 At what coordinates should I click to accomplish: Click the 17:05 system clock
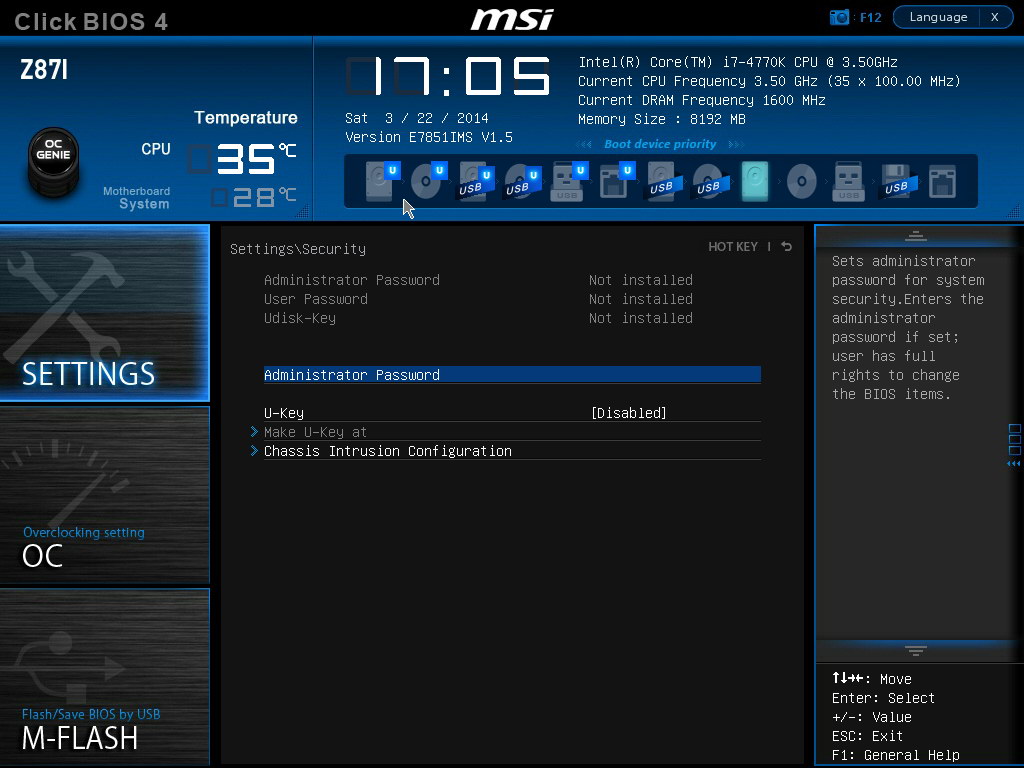(x=448, y=76)
